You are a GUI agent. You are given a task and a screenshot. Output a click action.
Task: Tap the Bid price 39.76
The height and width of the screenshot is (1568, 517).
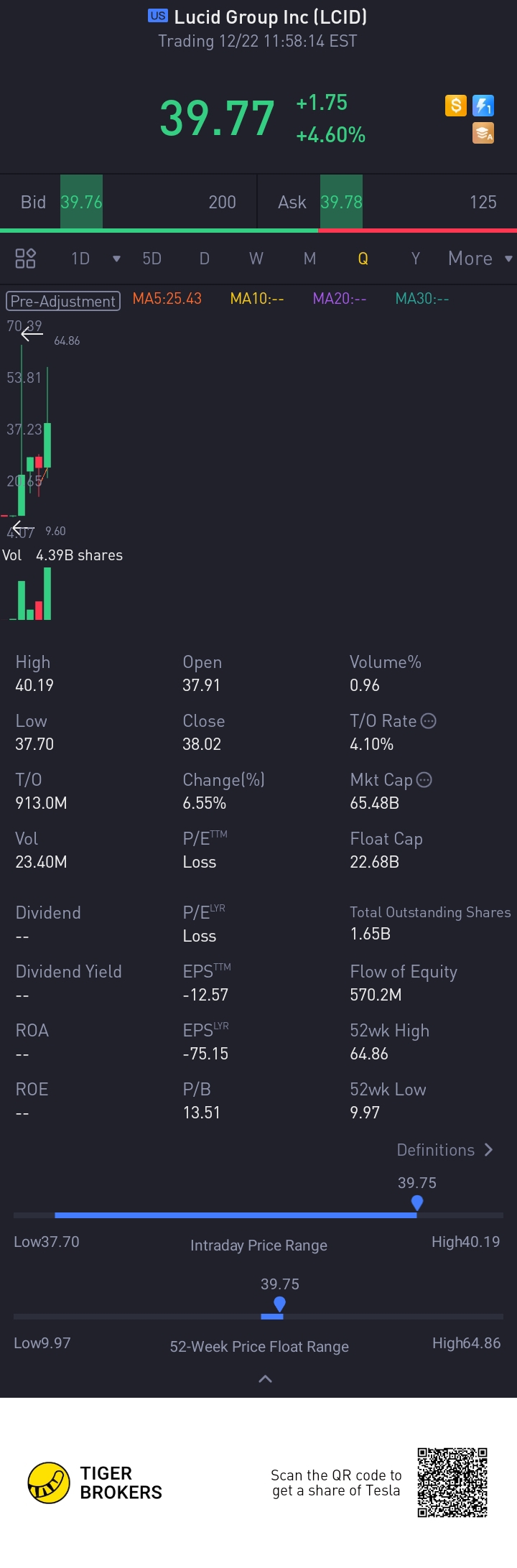point(81,202)
